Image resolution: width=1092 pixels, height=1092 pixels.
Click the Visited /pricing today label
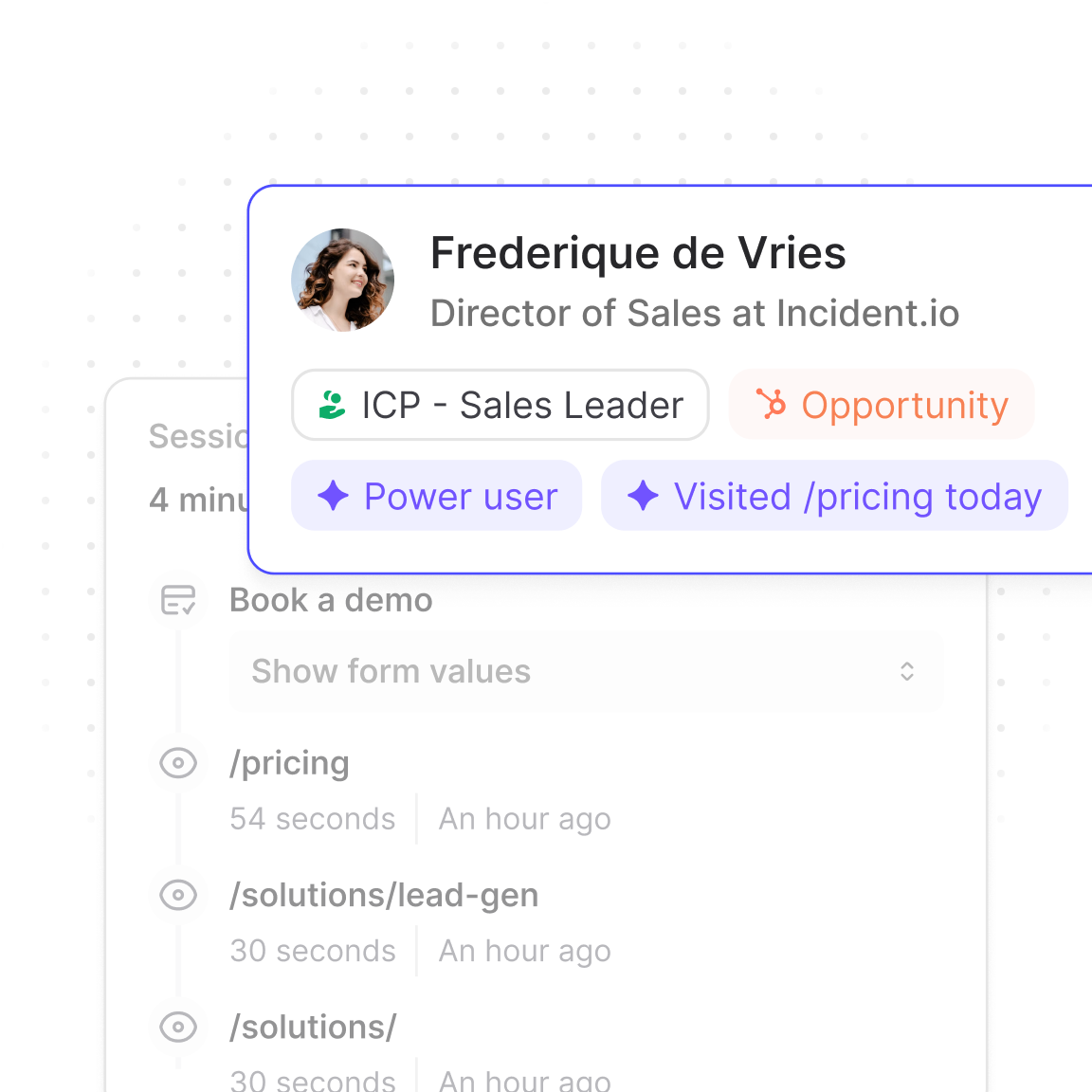[x=857, y=497]
